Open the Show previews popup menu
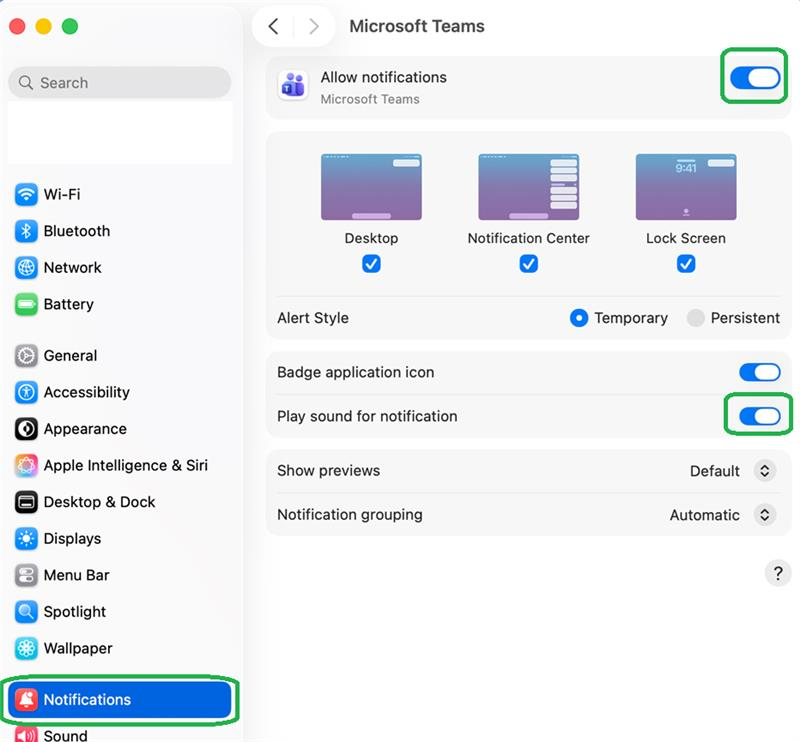Screen dimensions: 800x742 point(764,471)
